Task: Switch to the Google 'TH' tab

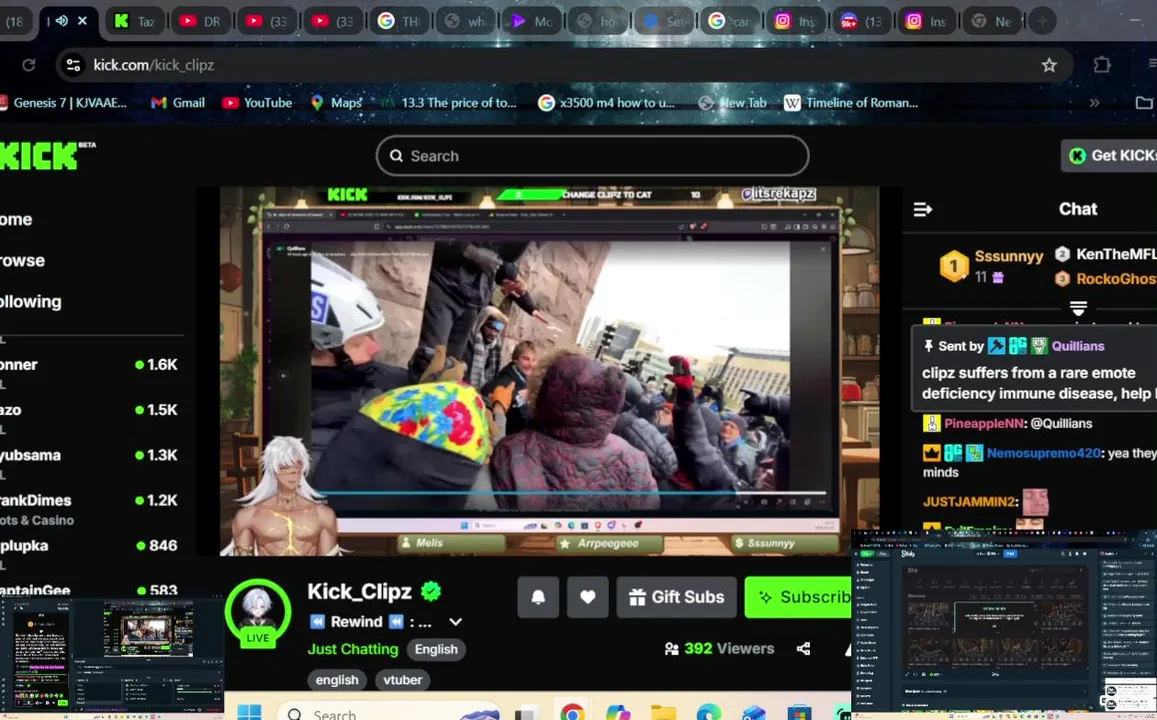Action: point(399,21)
